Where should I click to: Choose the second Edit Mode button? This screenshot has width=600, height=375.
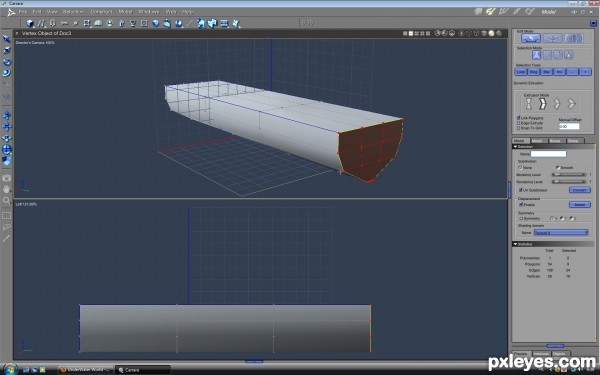(x=553, y=38)
